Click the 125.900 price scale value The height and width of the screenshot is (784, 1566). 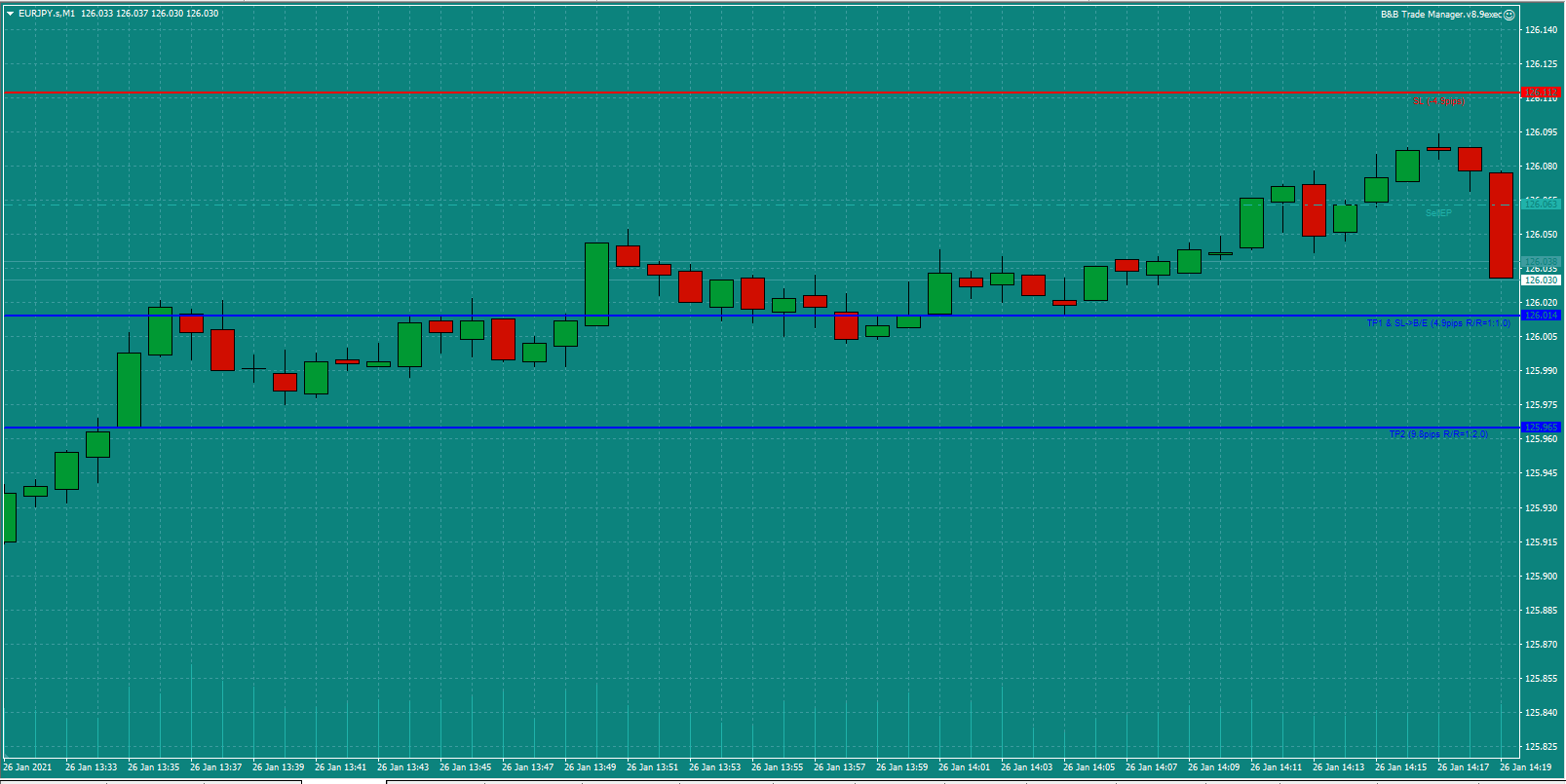[x=1541, y=577]
